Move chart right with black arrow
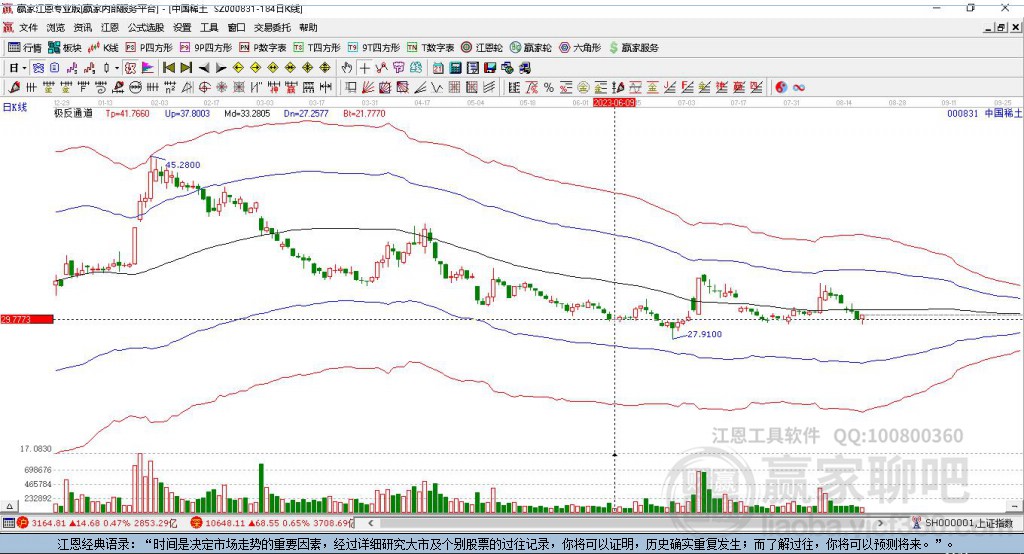This screenshot has height=554, width=1024. (x=221, y=68)
